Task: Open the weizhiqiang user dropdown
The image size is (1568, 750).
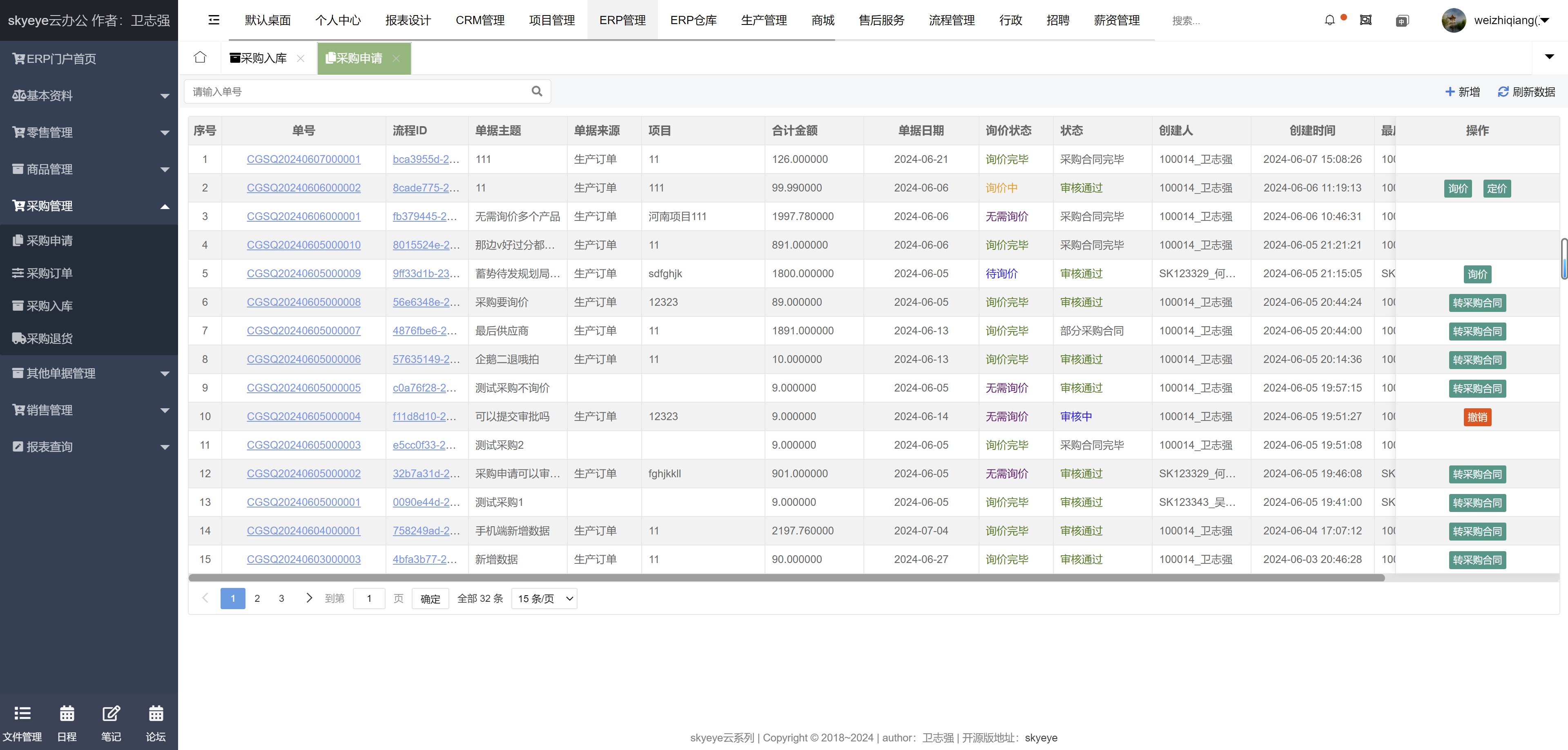Action: coord(1503,20)
